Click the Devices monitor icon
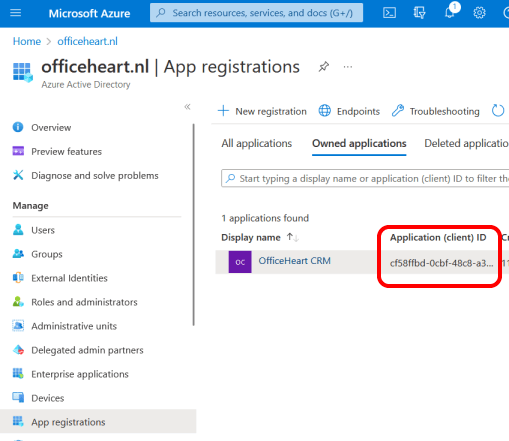This screenshot has width=509, height=441. pyautogui.click(x=18, y=398)
